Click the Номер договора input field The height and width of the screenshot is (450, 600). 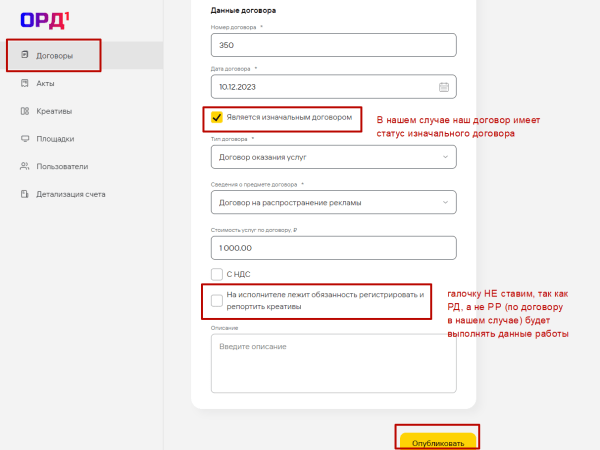coord(333,45)
